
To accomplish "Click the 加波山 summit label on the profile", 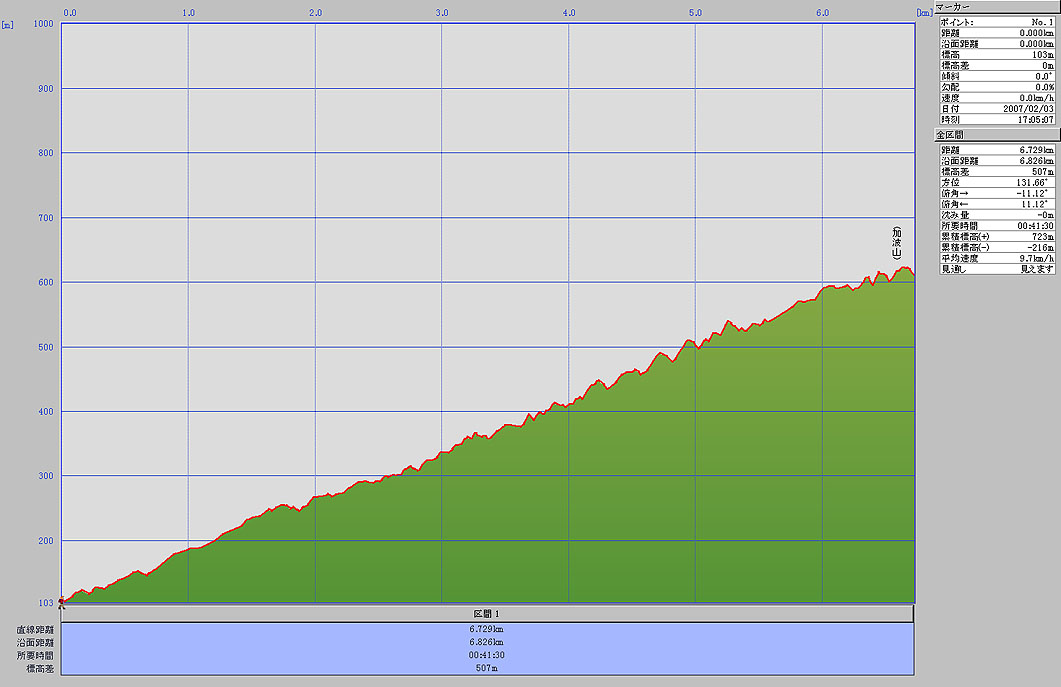I will [x=897, y=243].
